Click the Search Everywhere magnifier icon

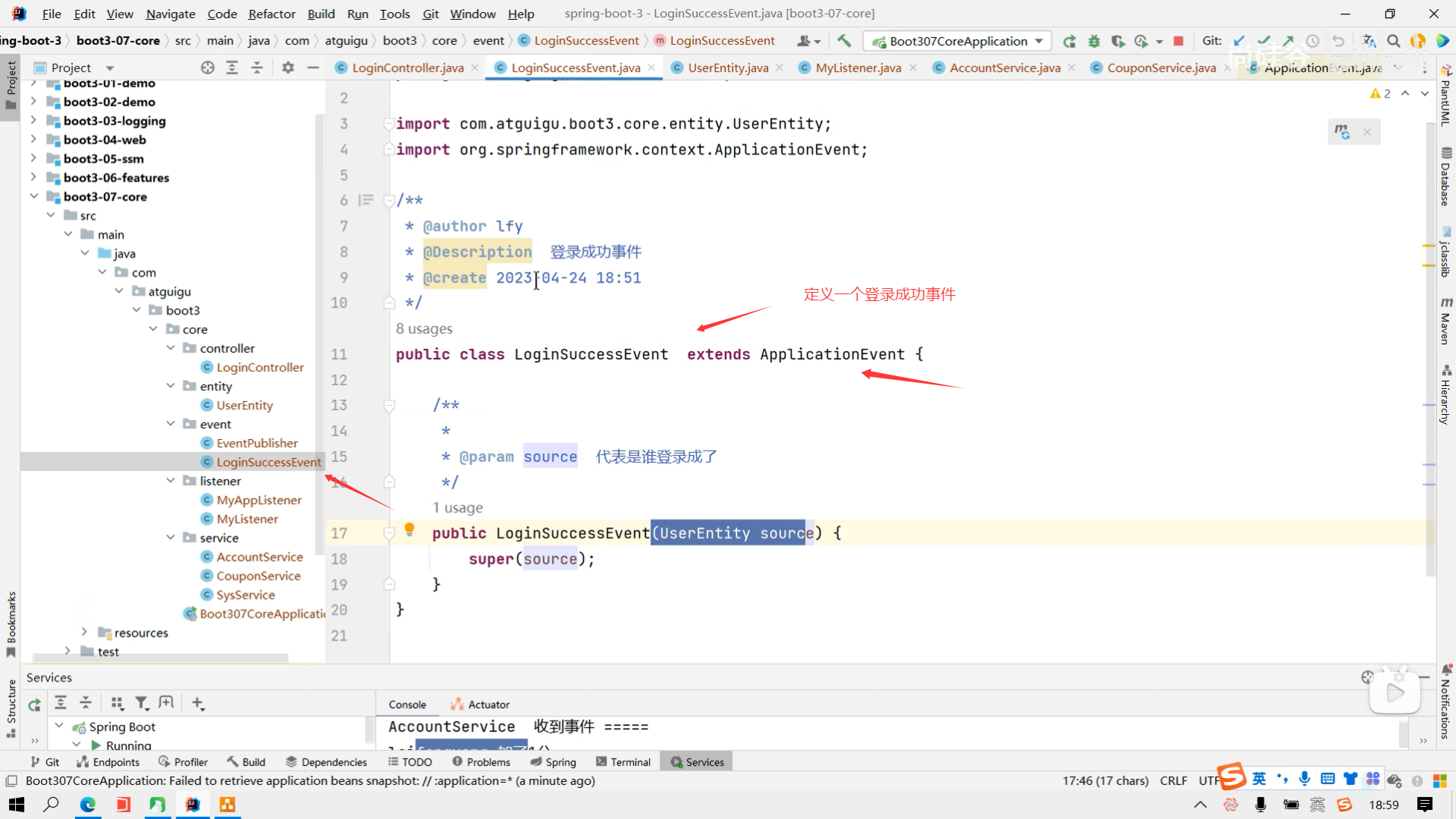coord(1394,41)
